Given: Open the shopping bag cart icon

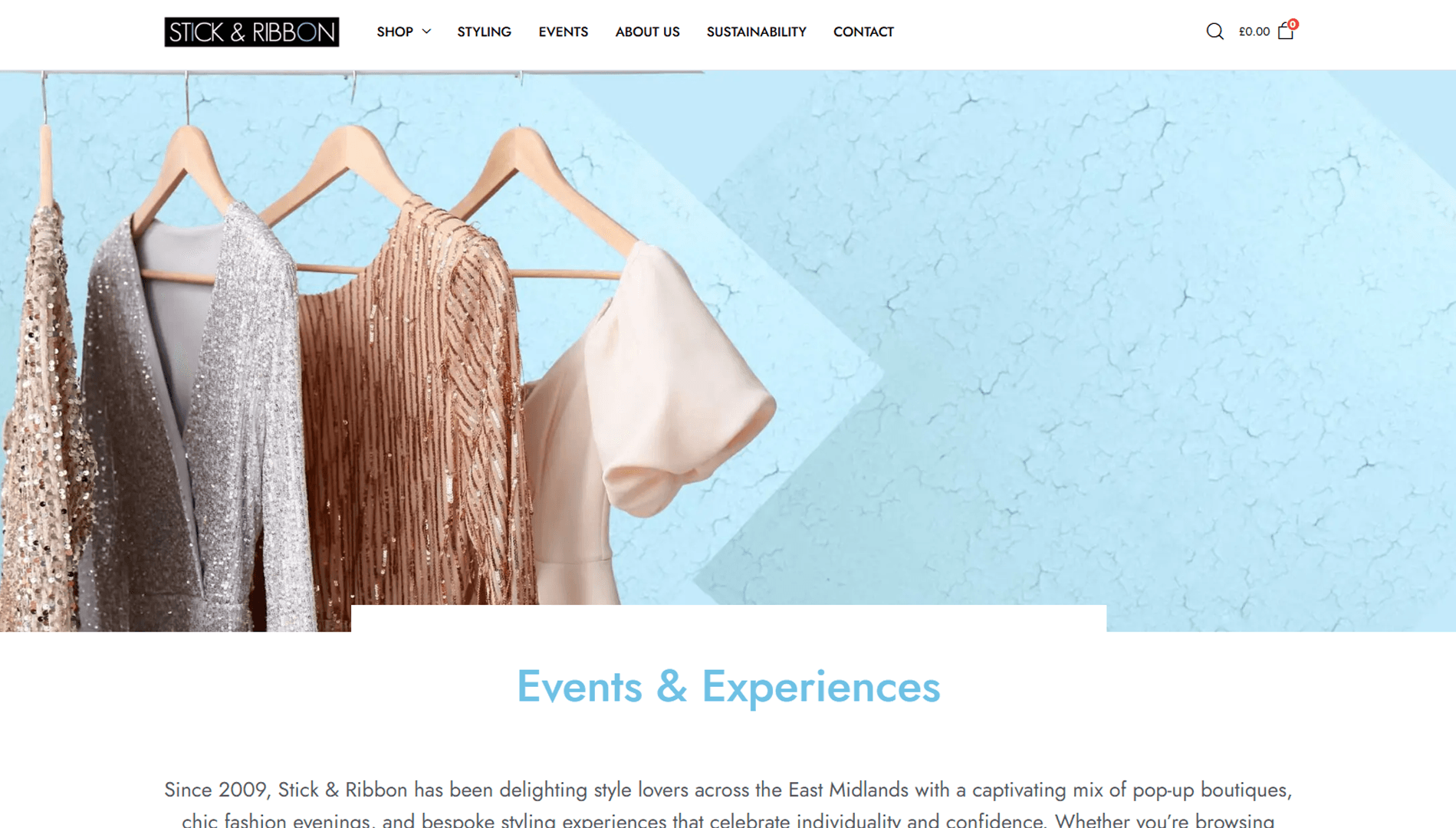Looking at the screenshot, I should 1286,31.
